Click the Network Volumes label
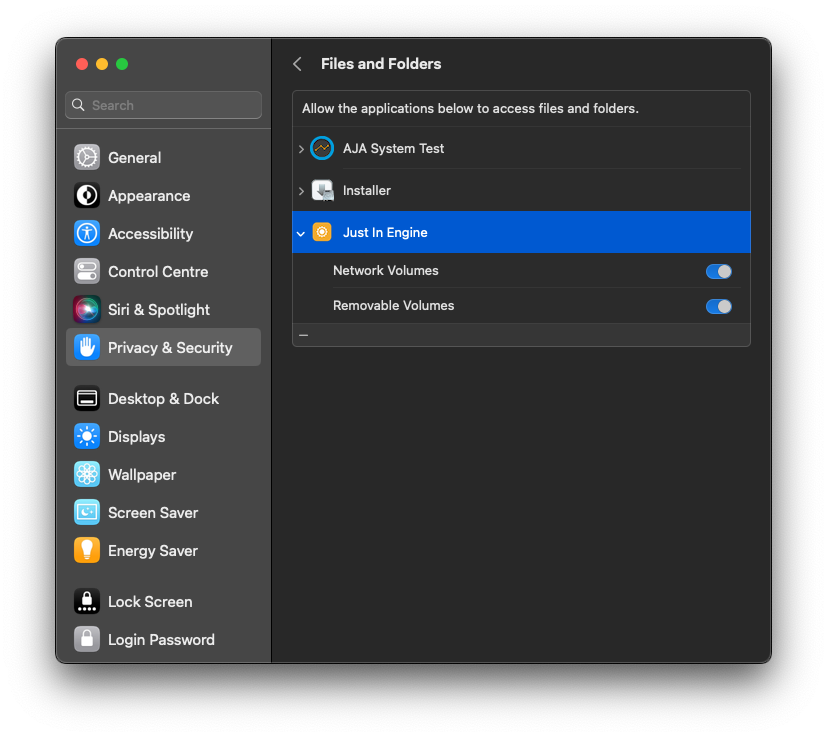 point(386,270)
